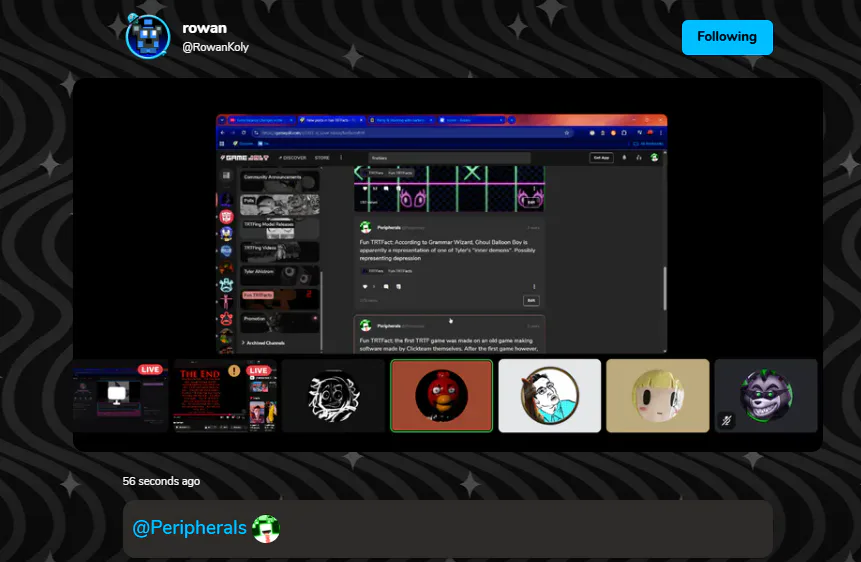Image resolution: width=861 pixels, height=562 pixels.
Task: Open the Community Announcements channel
Action: 280,181
